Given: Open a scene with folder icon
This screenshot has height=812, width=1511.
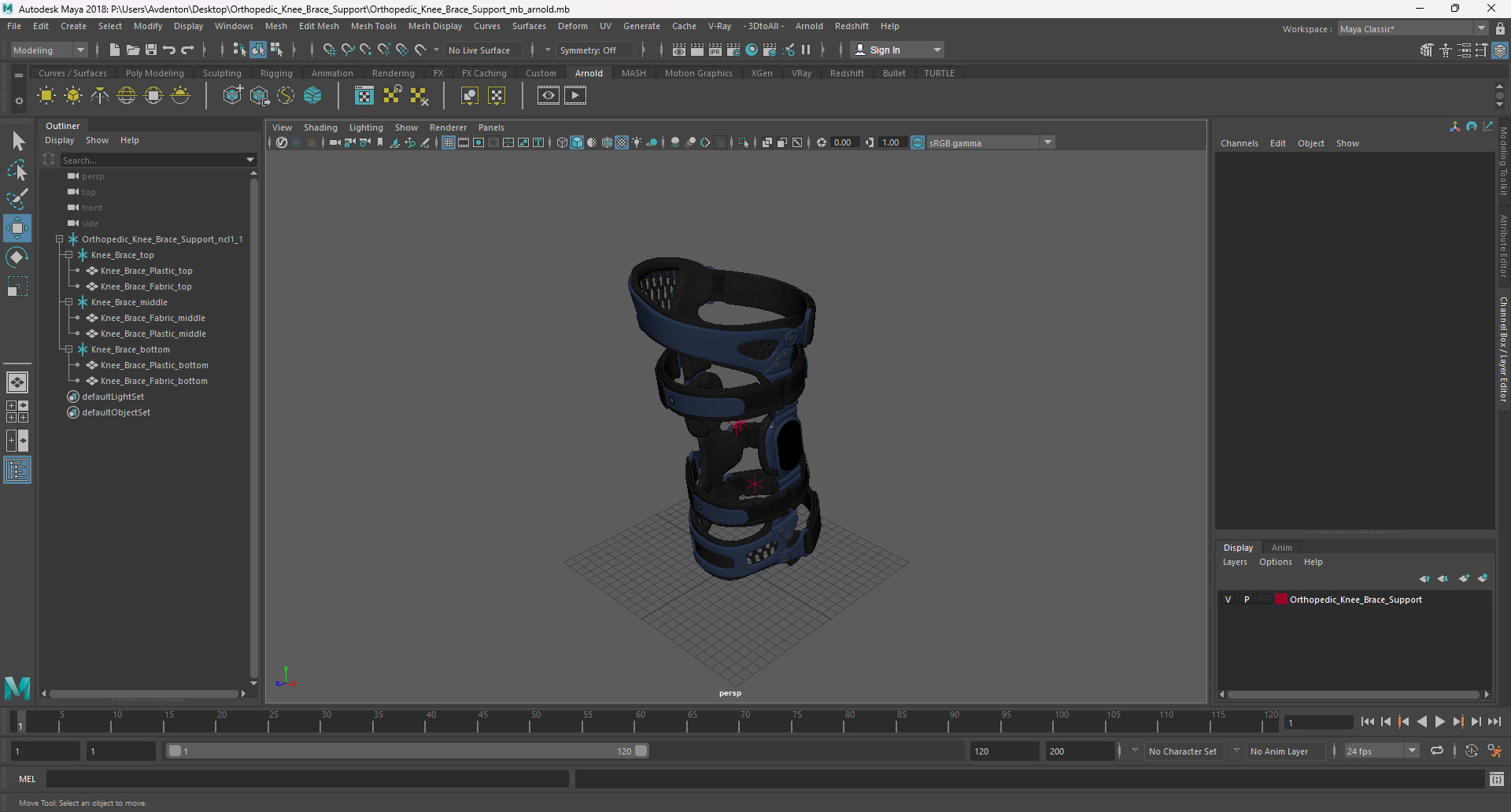Looking at the screenshot, I should pyautogui.click(x=133, y=50).
